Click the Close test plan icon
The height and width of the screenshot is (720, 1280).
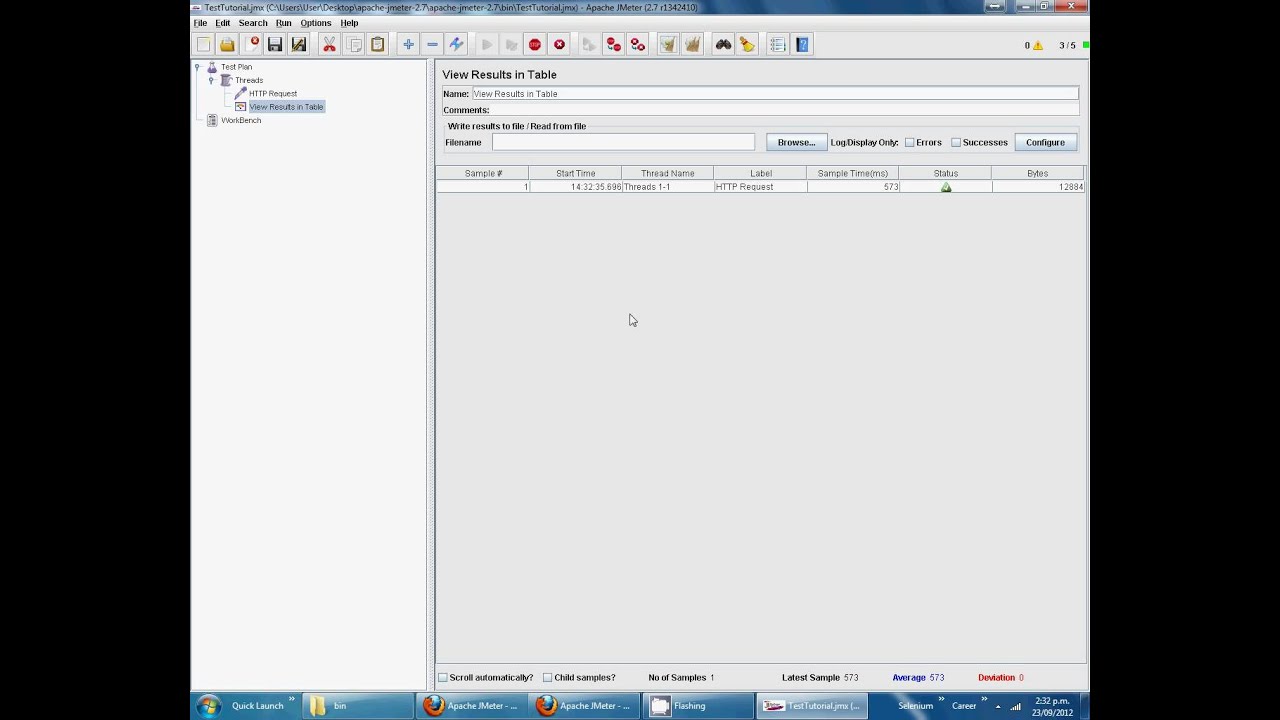point(252,45)
